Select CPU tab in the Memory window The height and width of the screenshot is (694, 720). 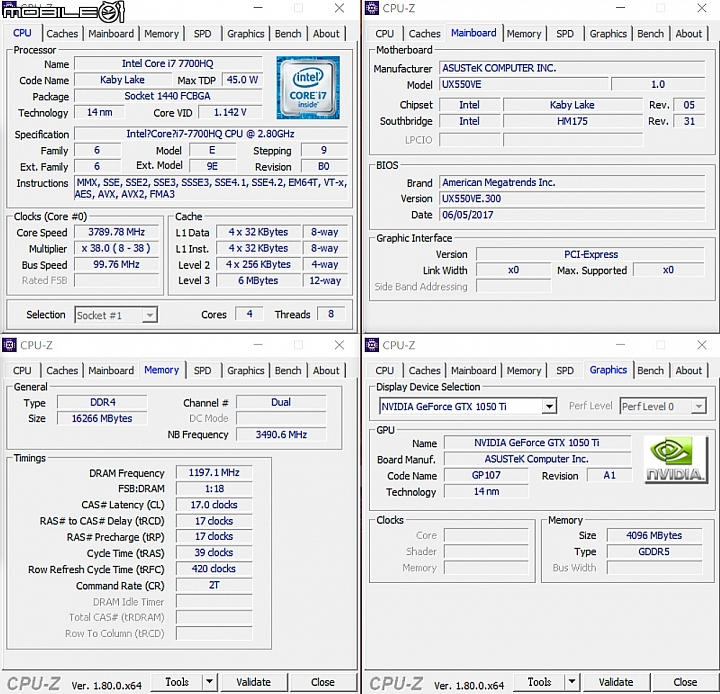pos(22,370)
